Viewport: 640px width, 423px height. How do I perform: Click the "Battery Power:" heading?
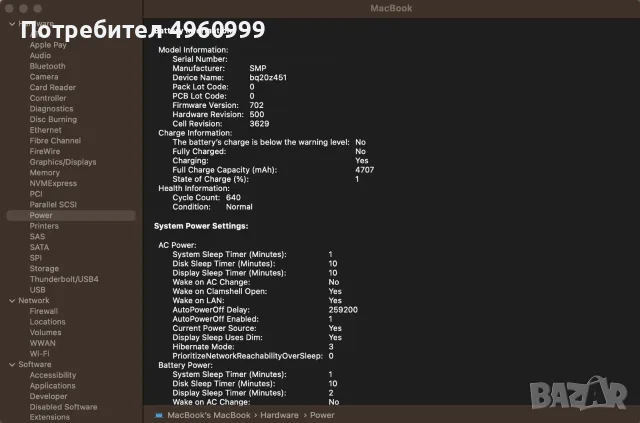click(185, 365)
